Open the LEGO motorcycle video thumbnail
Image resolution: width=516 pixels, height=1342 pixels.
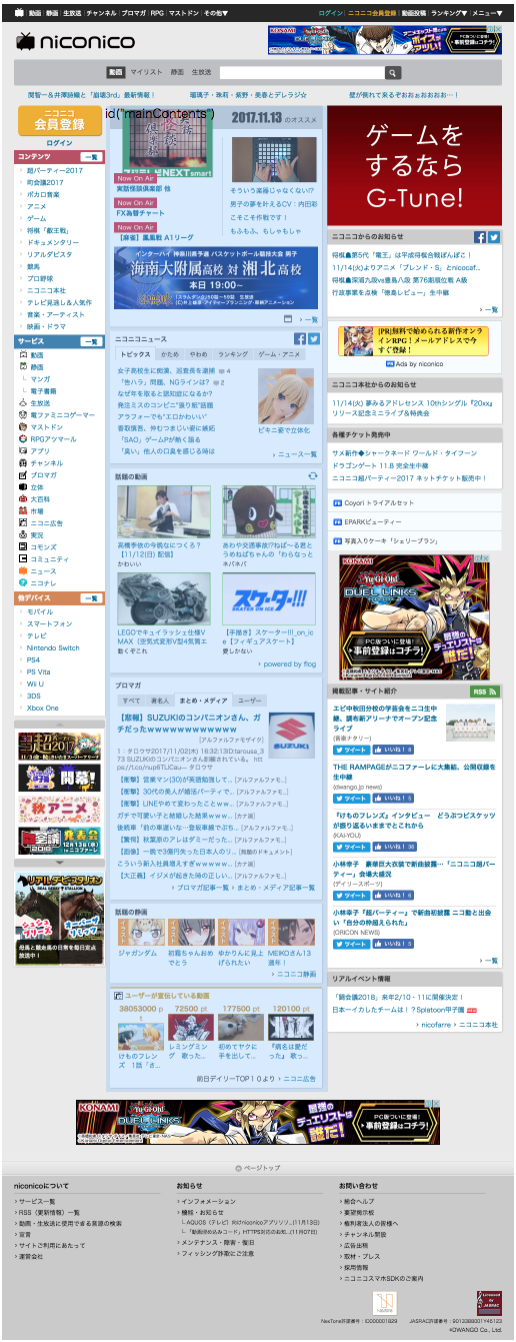pyautogui.click(x=164, y=599)
